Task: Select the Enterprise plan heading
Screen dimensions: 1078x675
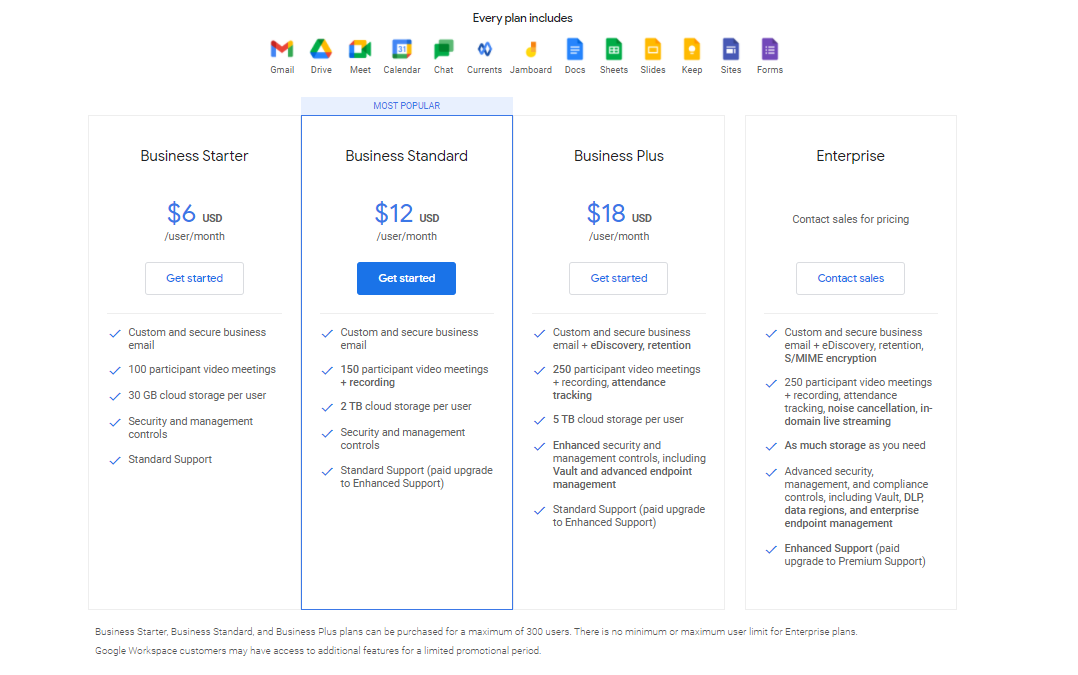Action: coord(850,156)
